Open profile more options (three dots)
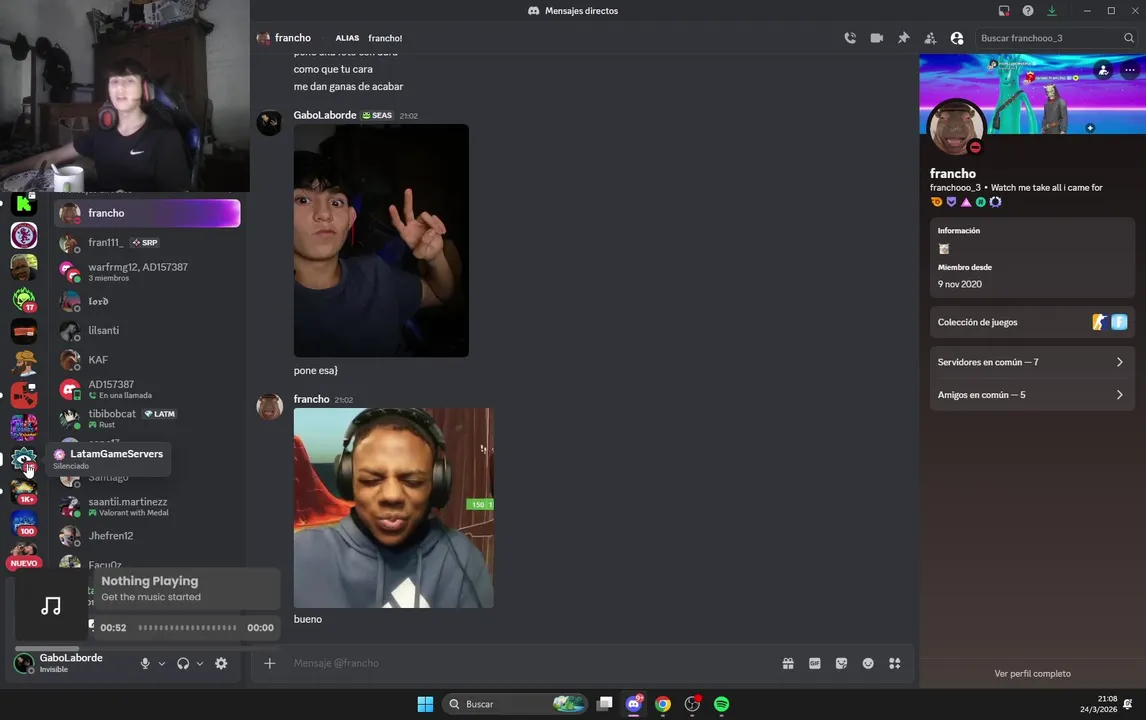1146x720 pixels. tap(1130, 70)
